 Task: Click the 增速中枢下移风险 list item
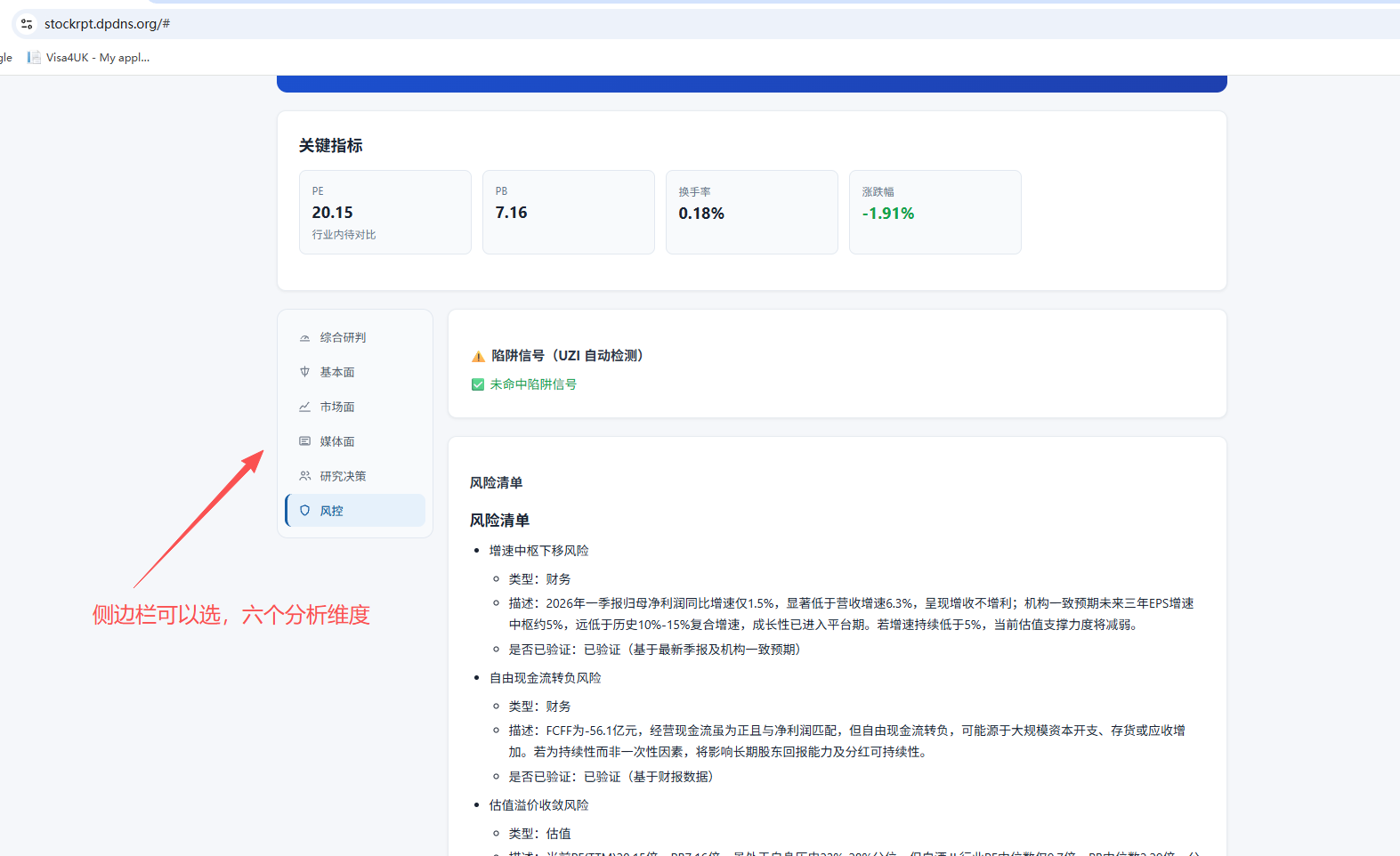tap(538, 551)
